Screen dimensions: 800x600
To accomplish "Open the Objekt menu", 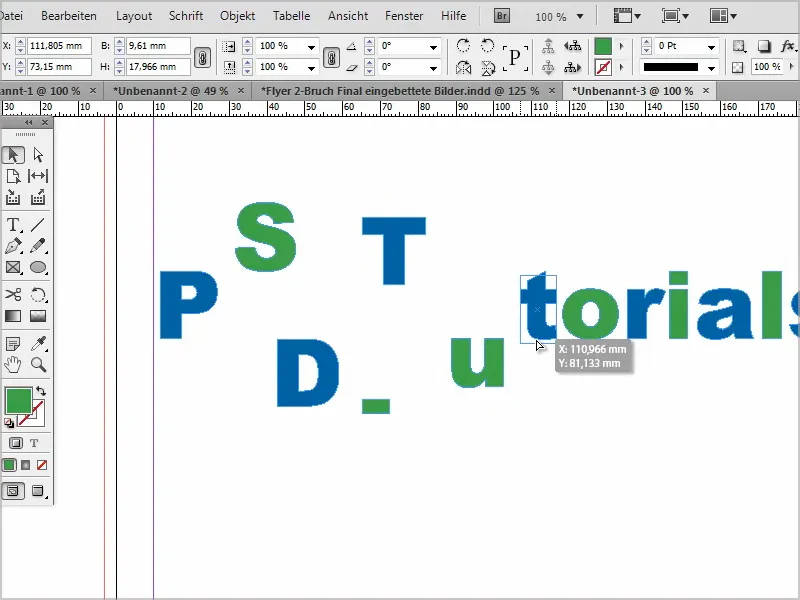I will (237, 16).
